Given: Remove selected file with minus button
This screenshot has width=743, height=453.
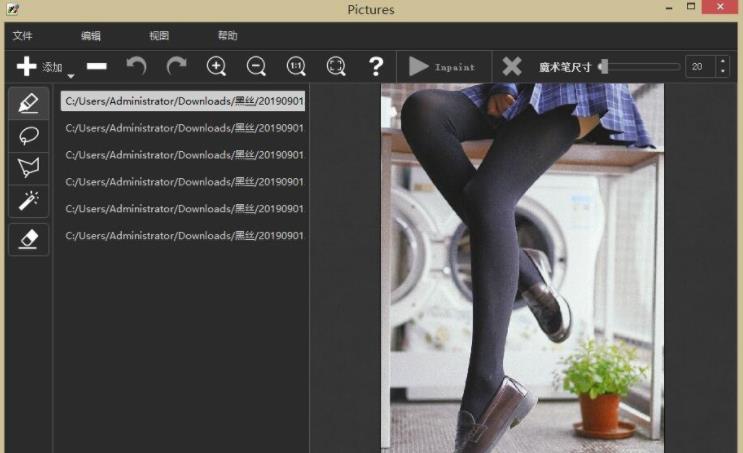Looking at the screenshot, I should 97,67.
